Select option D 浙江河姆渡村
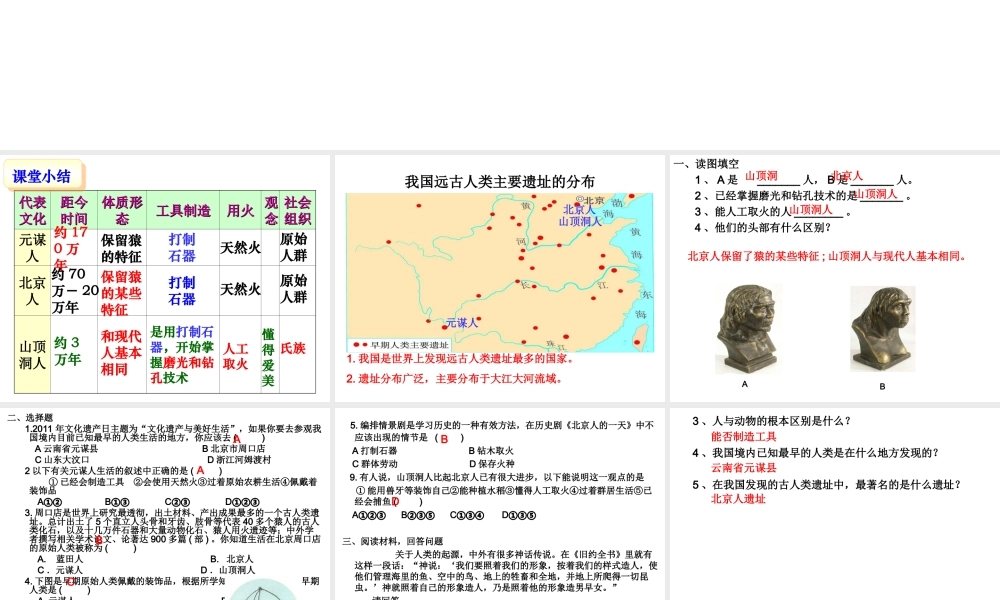 [x=239, y=459]
